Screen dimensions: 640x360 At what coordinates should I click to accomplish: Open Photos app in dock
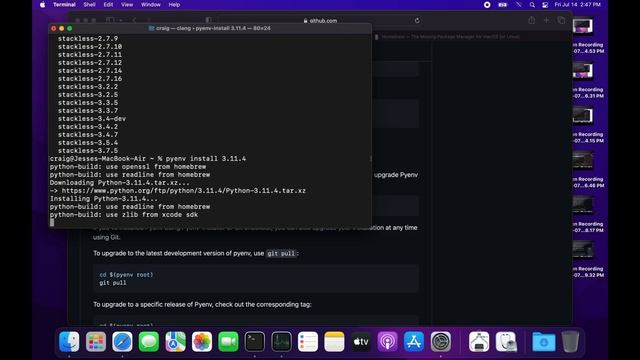click(x=202, y=341)
